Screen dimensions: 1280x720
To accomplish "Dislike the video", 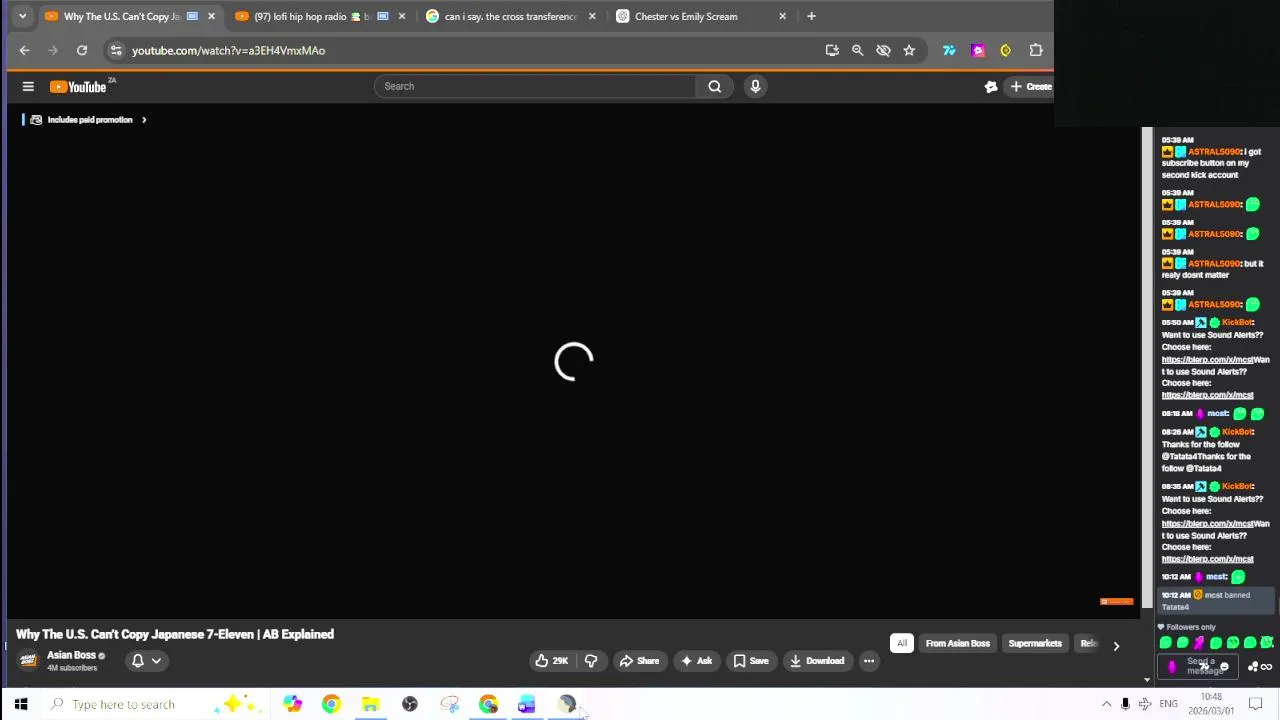I will point(591,661).
